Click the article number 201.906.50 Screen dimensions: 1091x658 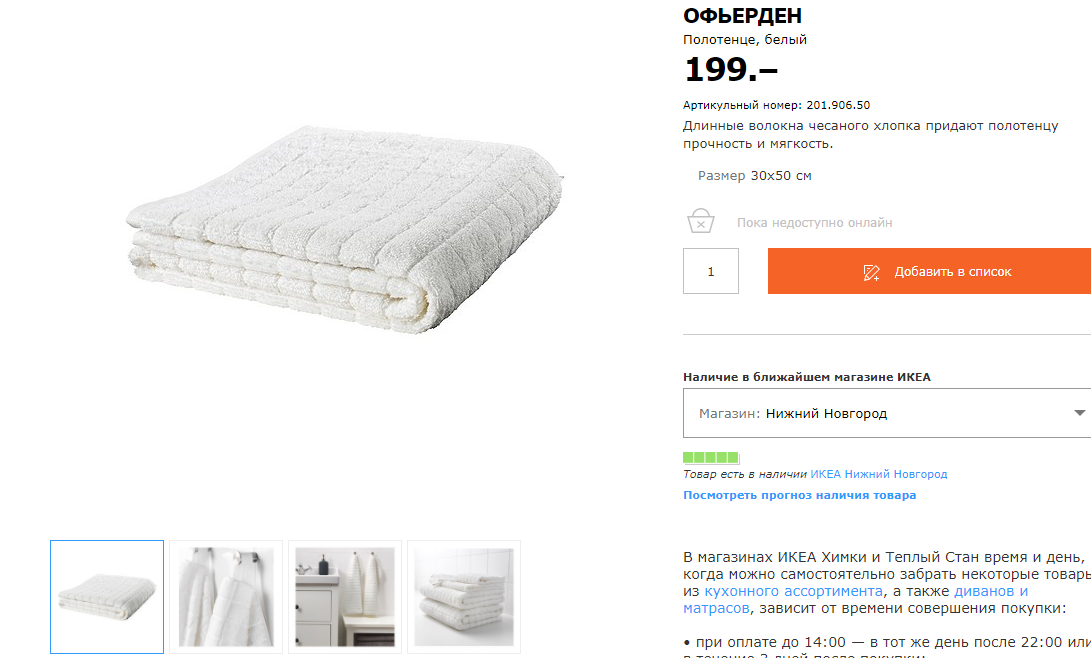[x=838, y=105]
